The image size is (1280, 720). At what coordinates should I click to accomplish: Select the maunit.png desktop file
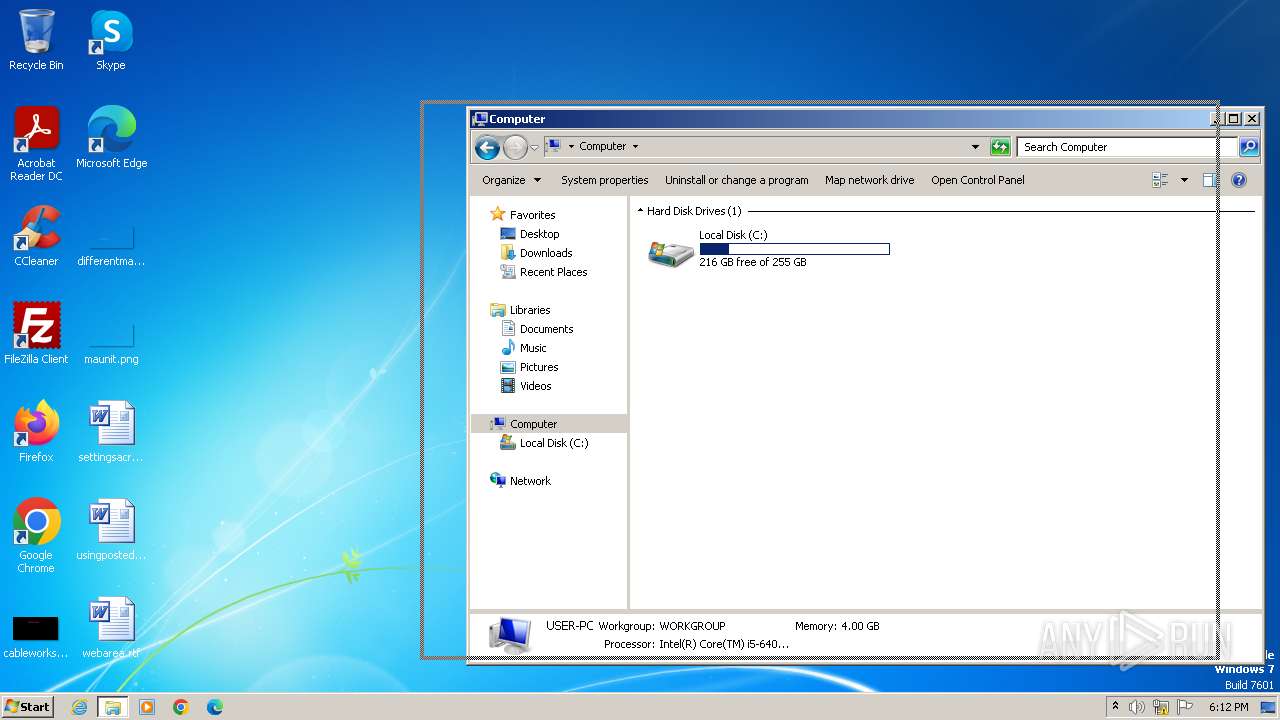click(111, 344)
